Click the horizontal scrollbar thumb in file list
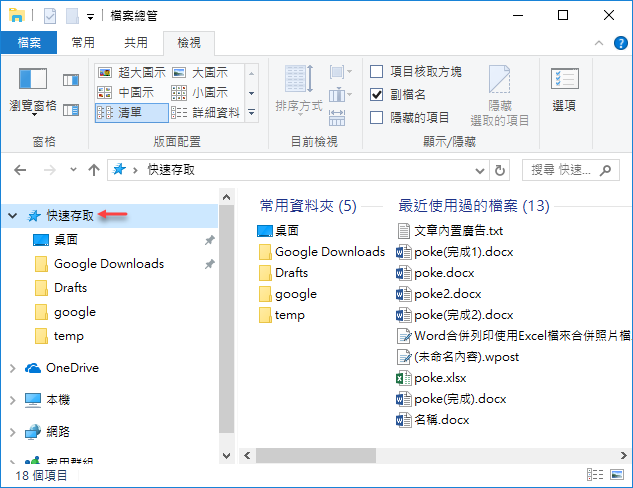Viewport: 633px width, 488px height. [316, 455]
